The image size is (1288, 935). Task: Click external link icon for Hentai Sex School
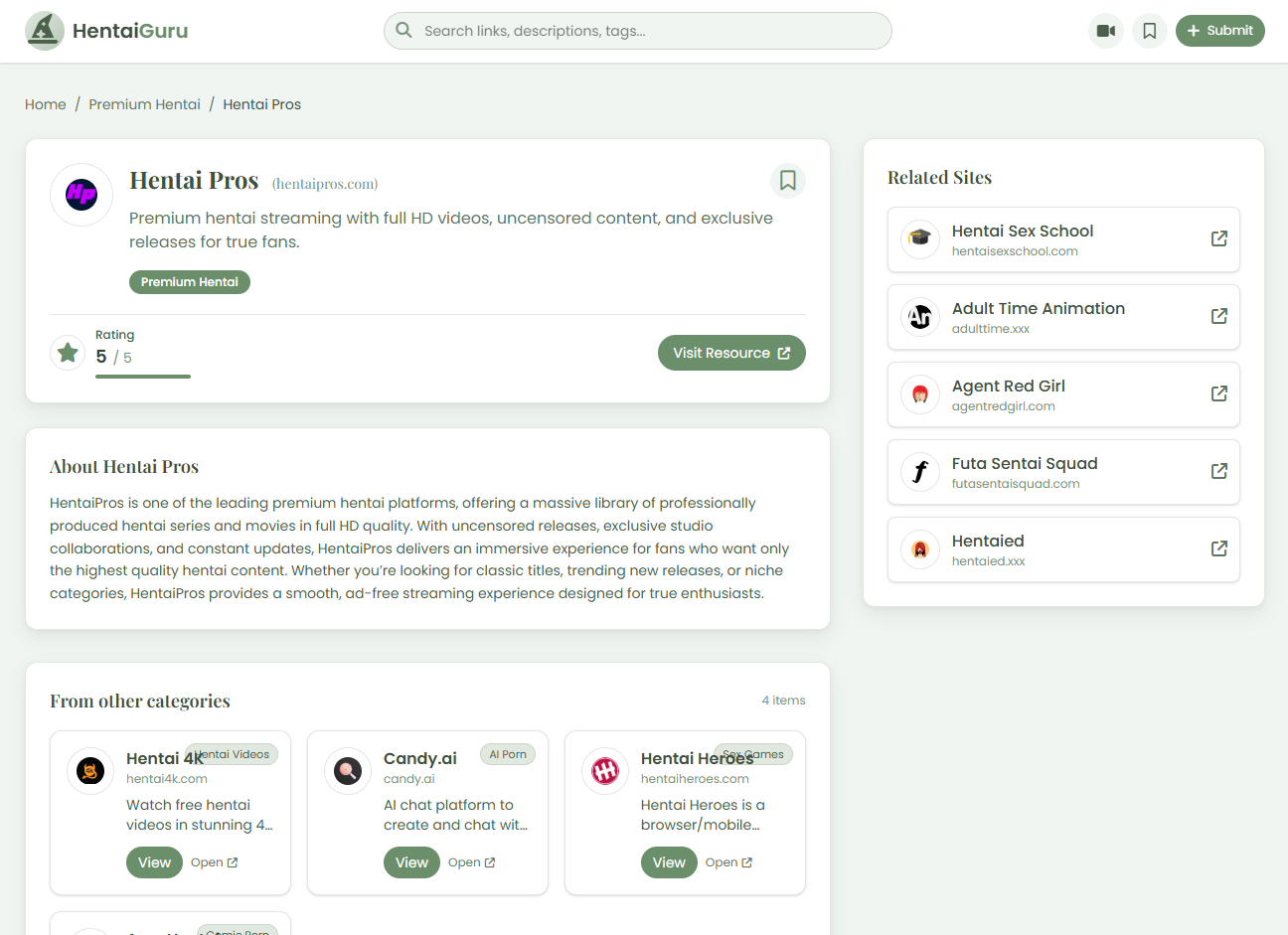[x=1219, y=238]
